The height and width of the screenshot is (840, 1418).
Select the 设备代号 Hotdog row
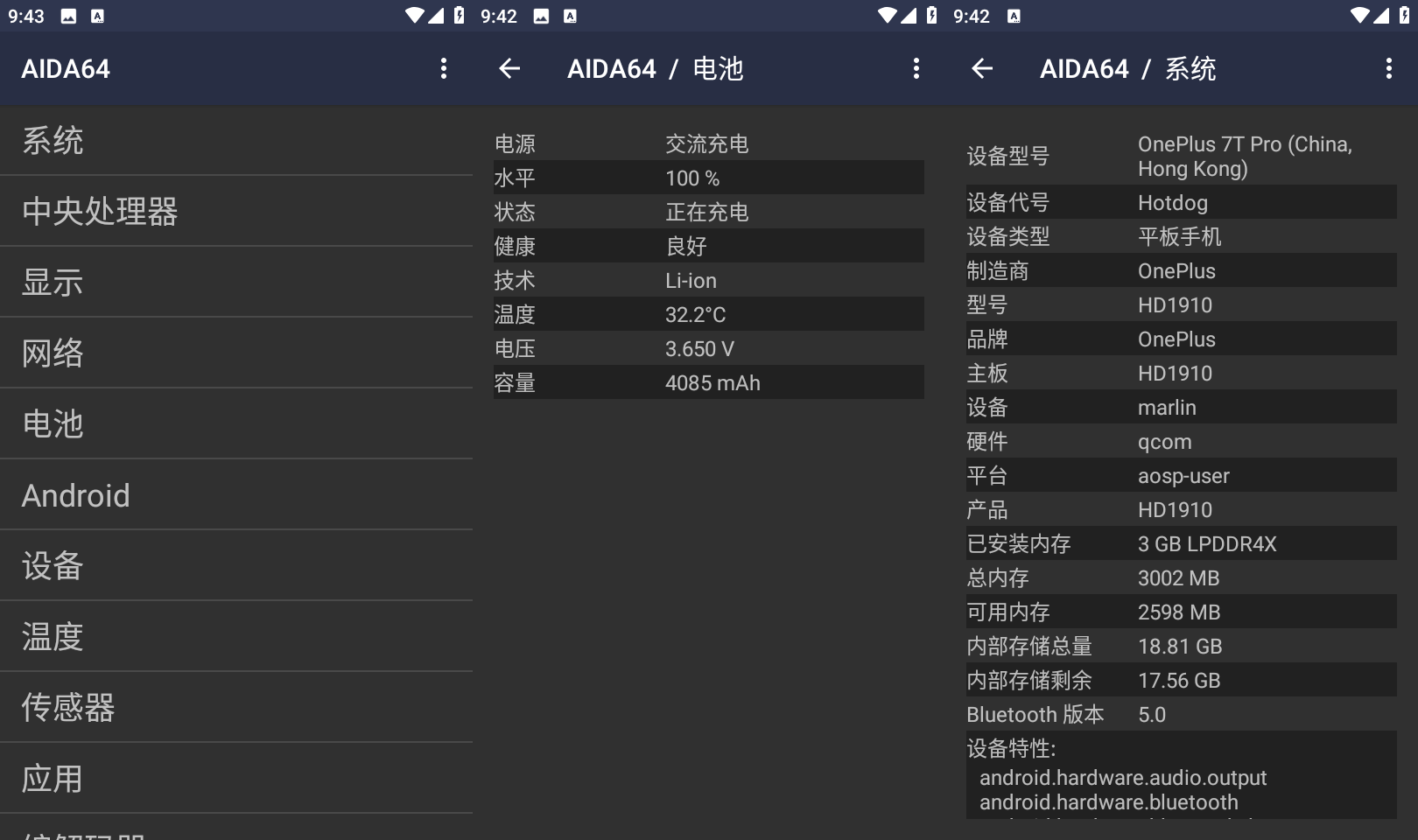click(1182, 202)
